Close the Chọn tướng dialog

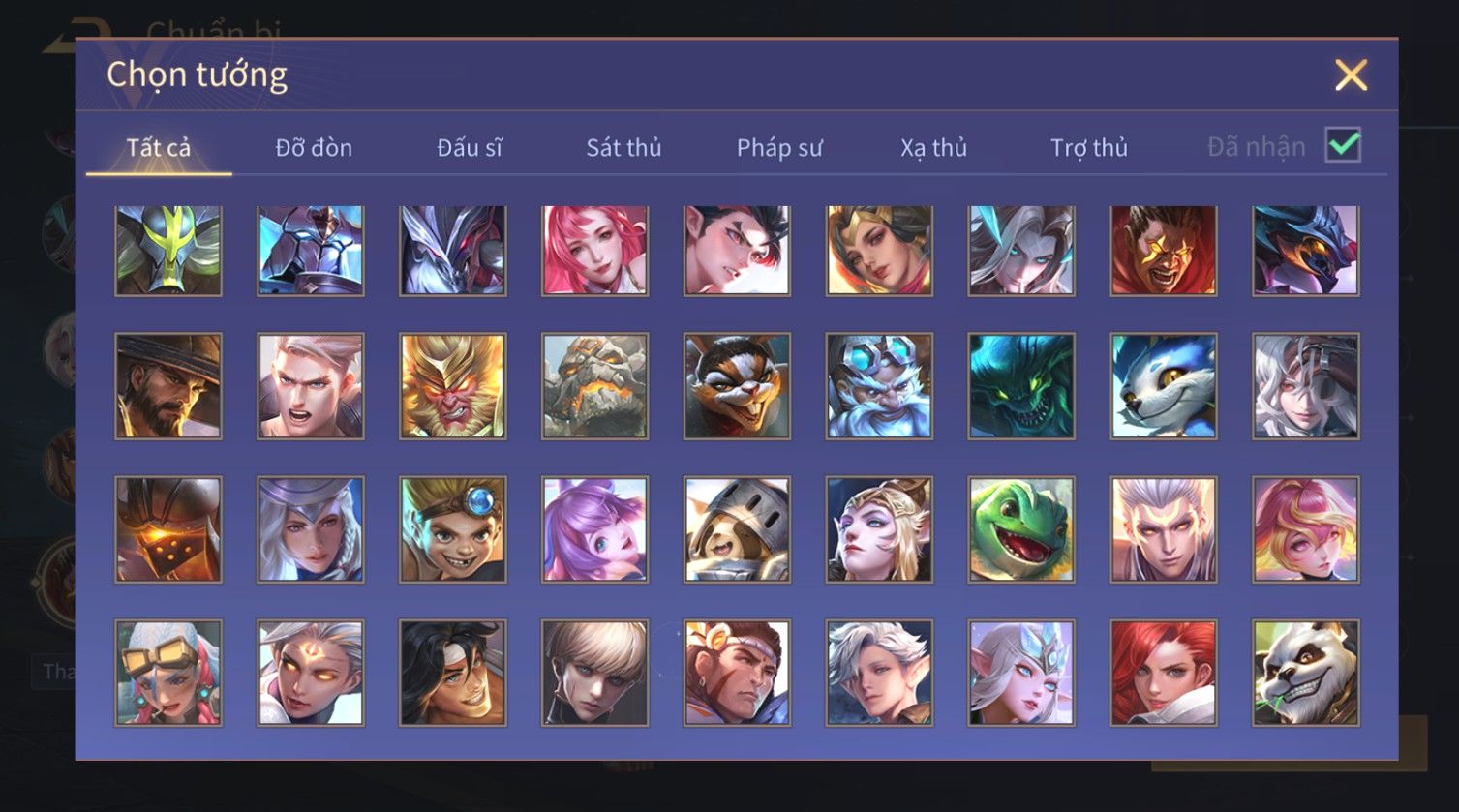1351,75
